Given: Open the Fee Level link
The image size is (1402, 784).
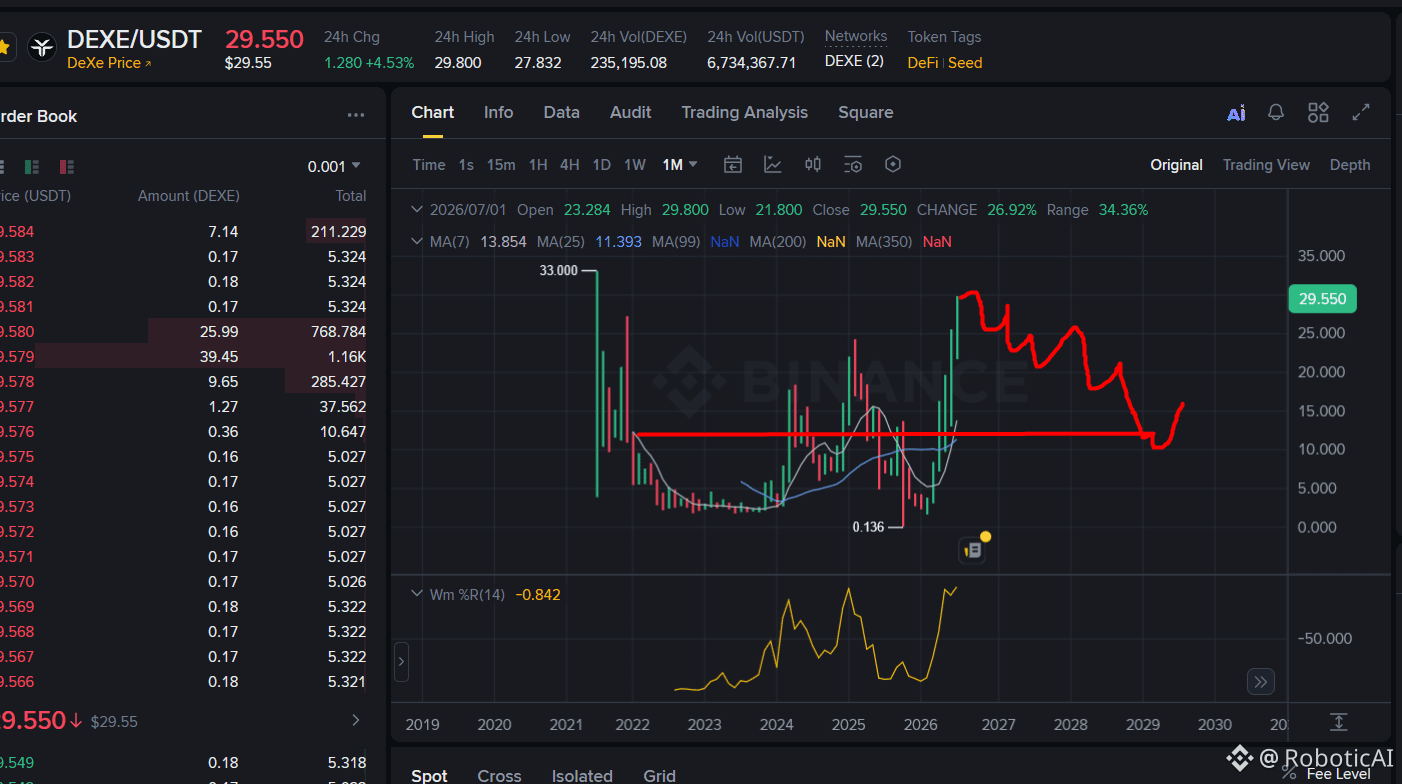Looking at the screenshot, I should tap(1338, 774).
